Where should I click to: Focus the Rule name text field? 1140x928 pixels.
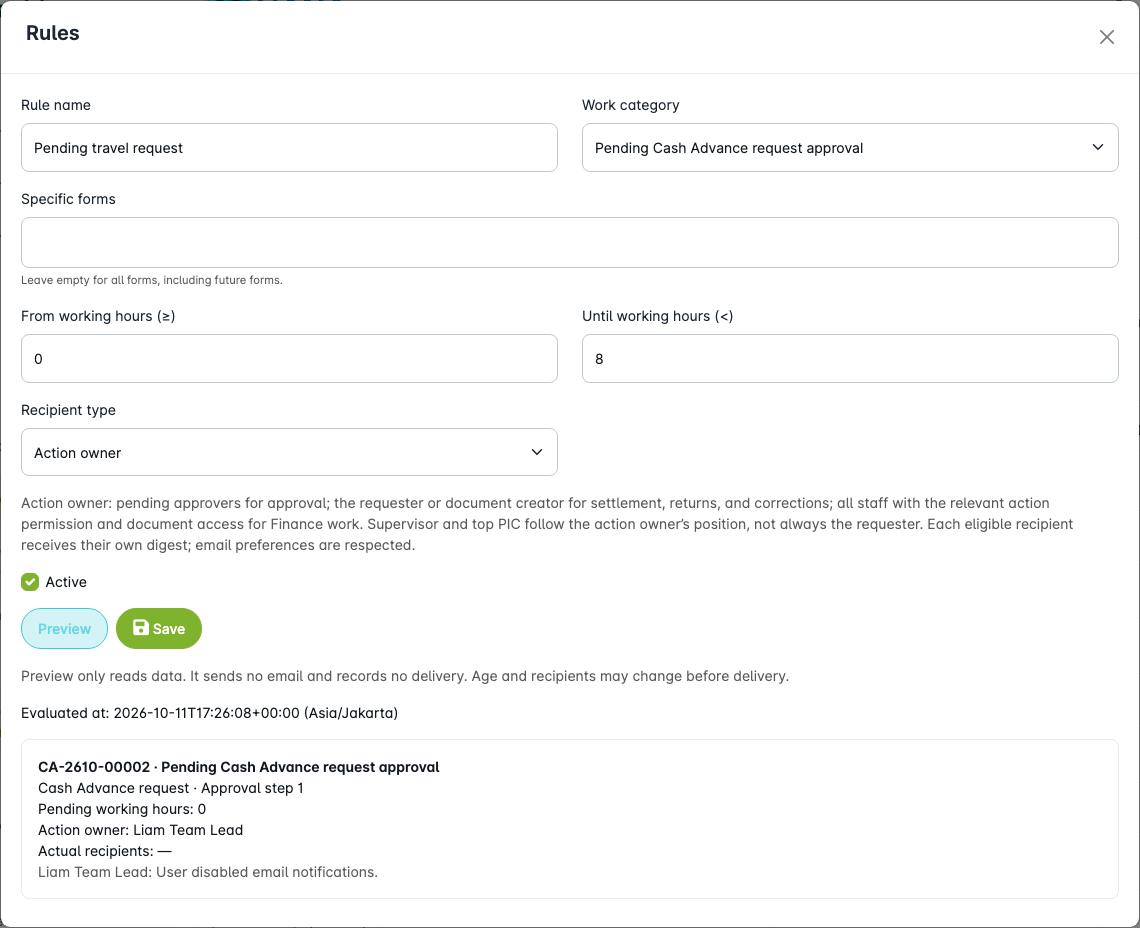[x=289, y=148]
